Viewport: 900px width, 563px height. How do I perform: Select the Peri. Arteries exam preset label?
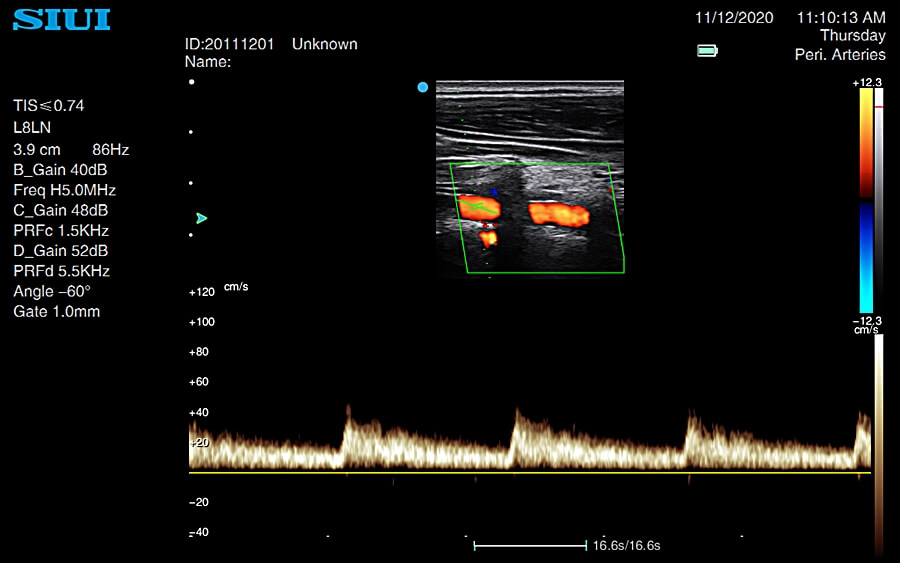coord(839,55)
